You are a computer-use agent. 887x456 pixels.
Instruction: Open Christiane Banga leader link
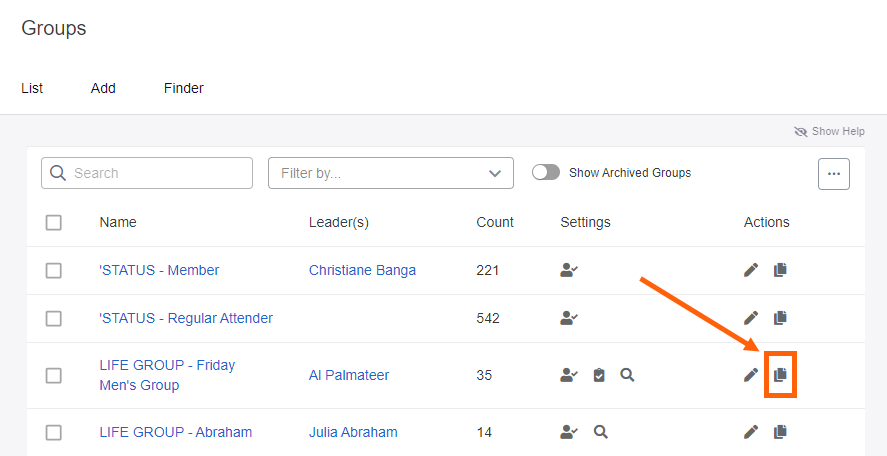(x=362, y=270)
